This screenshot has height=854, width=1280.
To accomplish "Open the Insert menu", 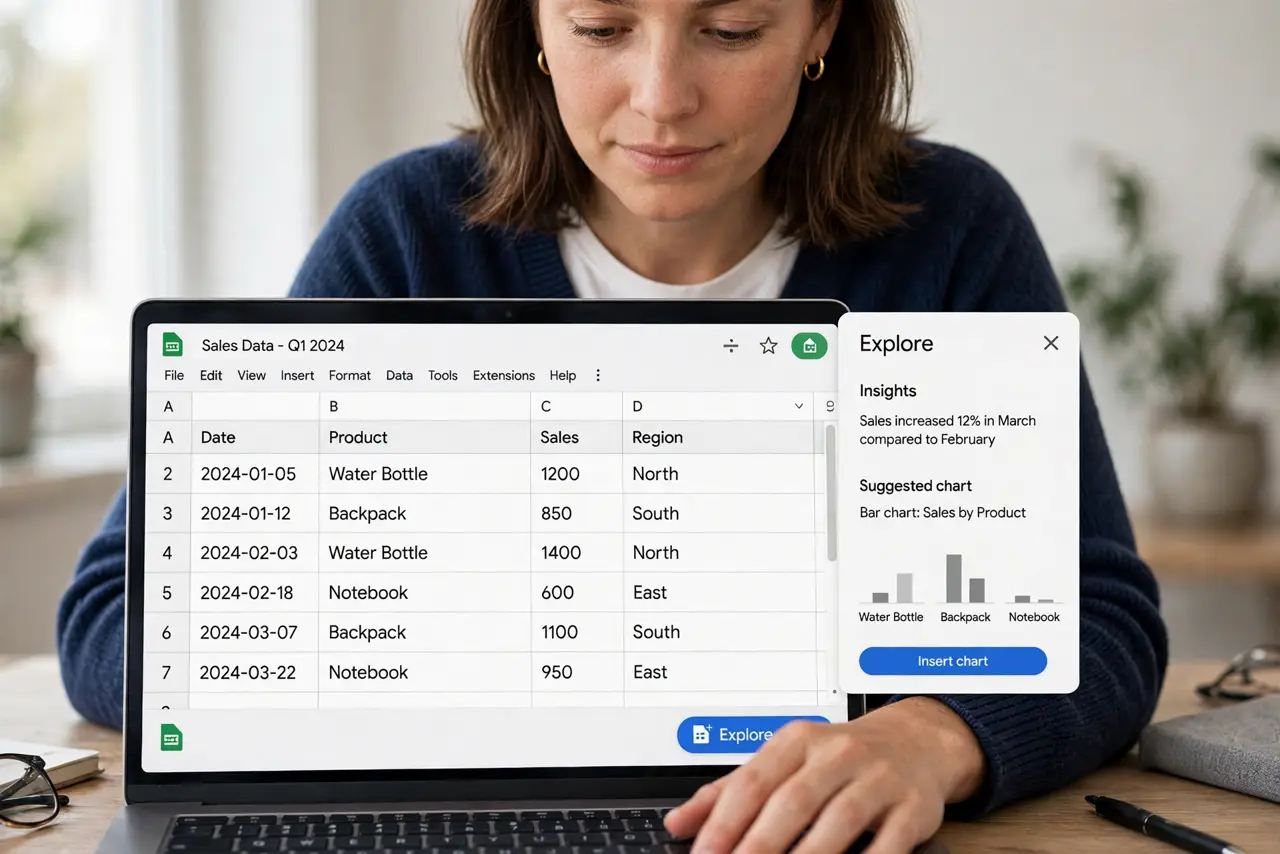I will pyautogui.click(x=297, y=376).
